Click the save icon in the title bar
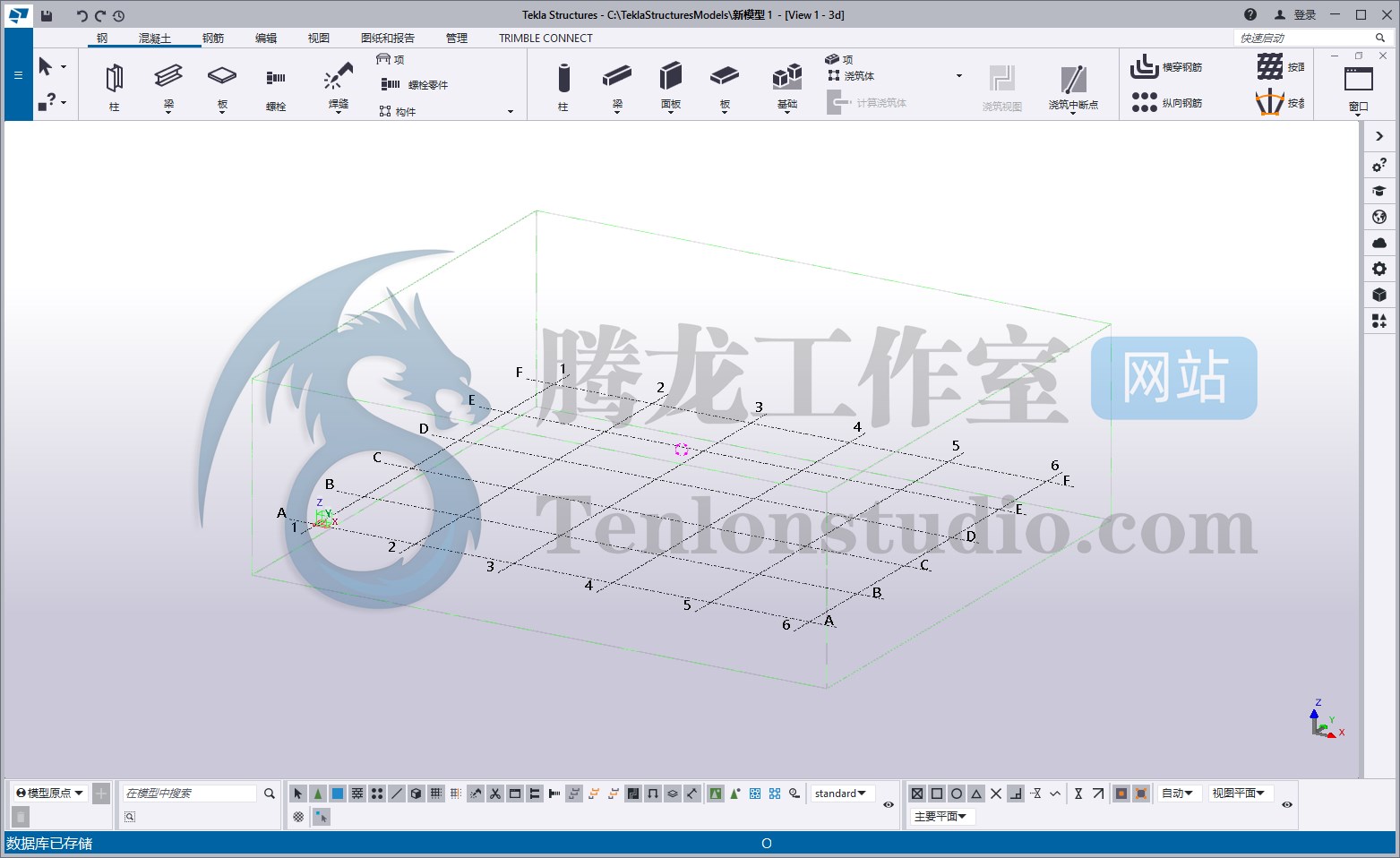 point(47,15)
